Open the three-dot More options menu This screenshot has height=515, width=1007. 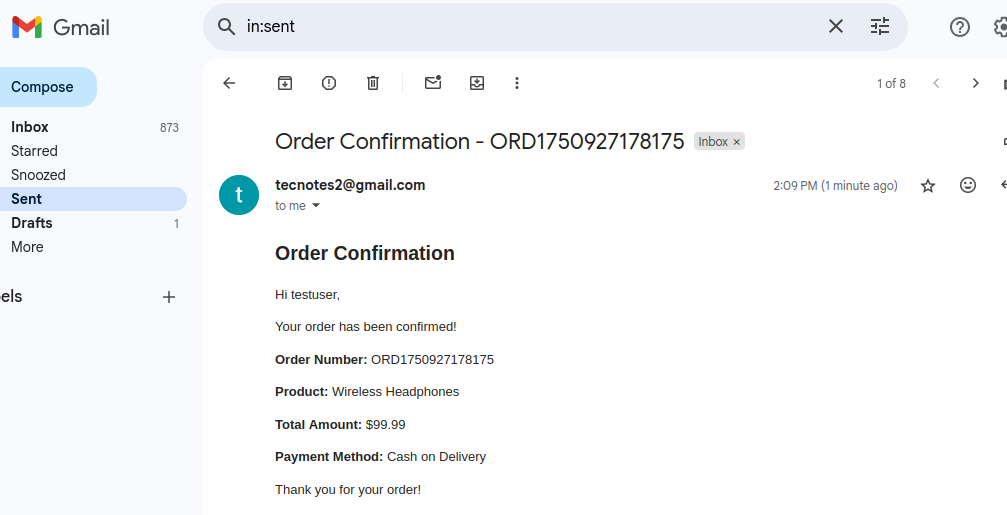[x=517, y=83]
